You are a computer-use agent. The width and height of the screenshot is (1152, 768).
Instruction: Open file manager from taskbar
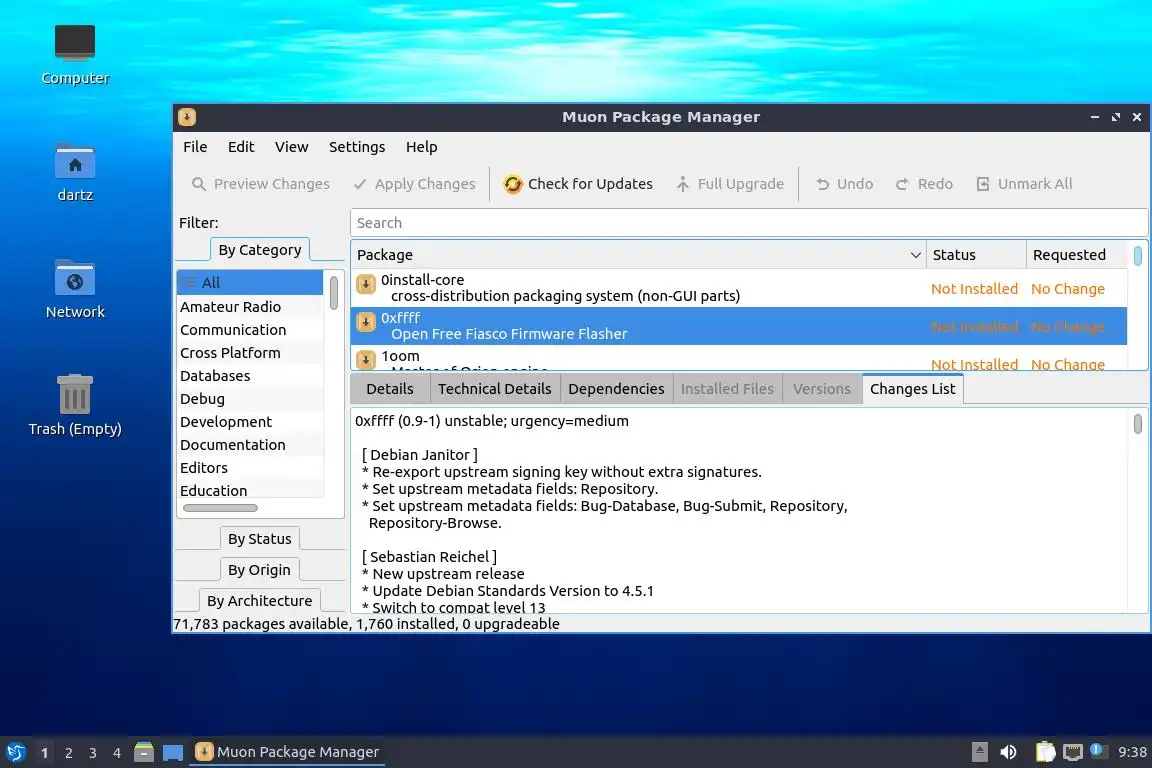pyautogui.click(x=144, y=752)
